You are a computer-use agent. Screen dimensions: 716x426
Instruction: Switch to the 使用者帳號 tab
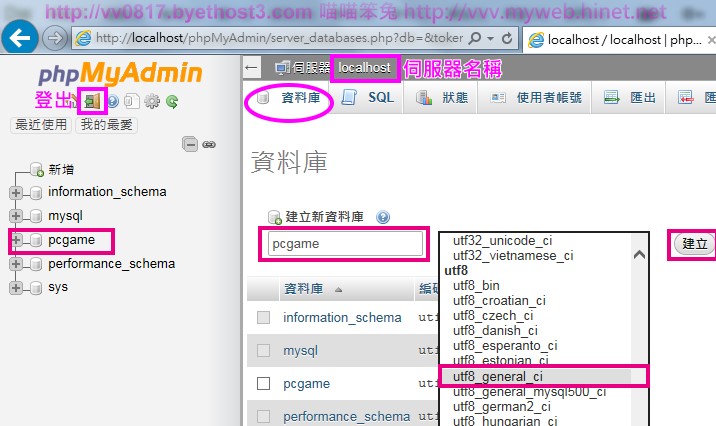coord(535,98)
